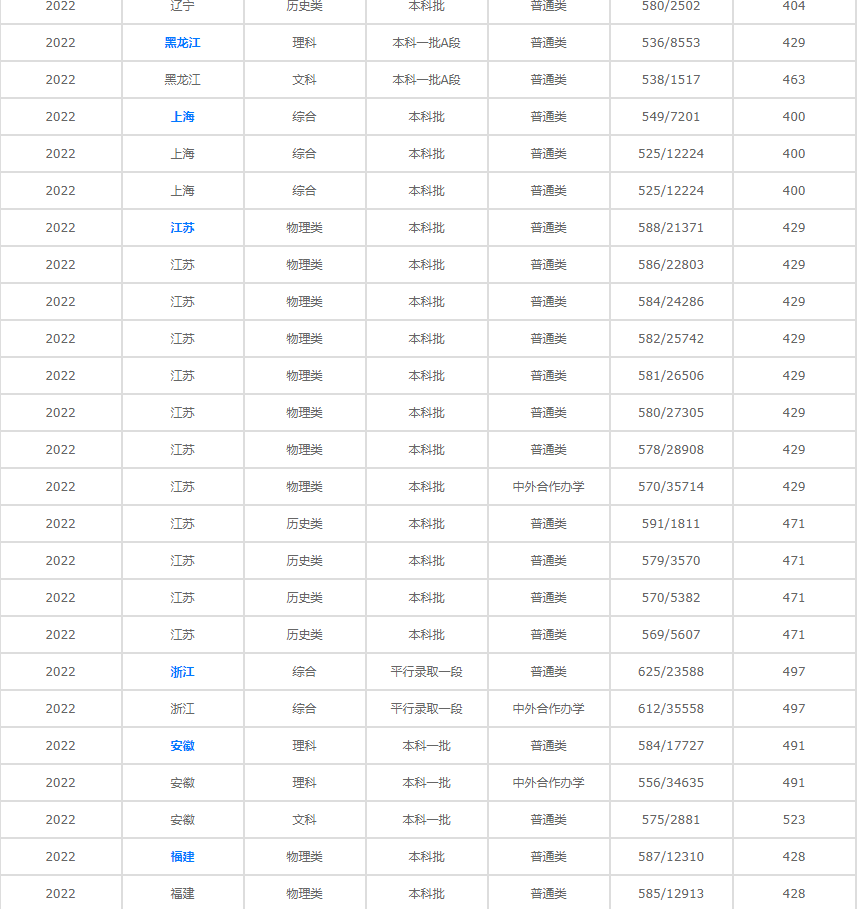Click 普通类 in the 591/1811 row
858x909 pixels.
548,524
